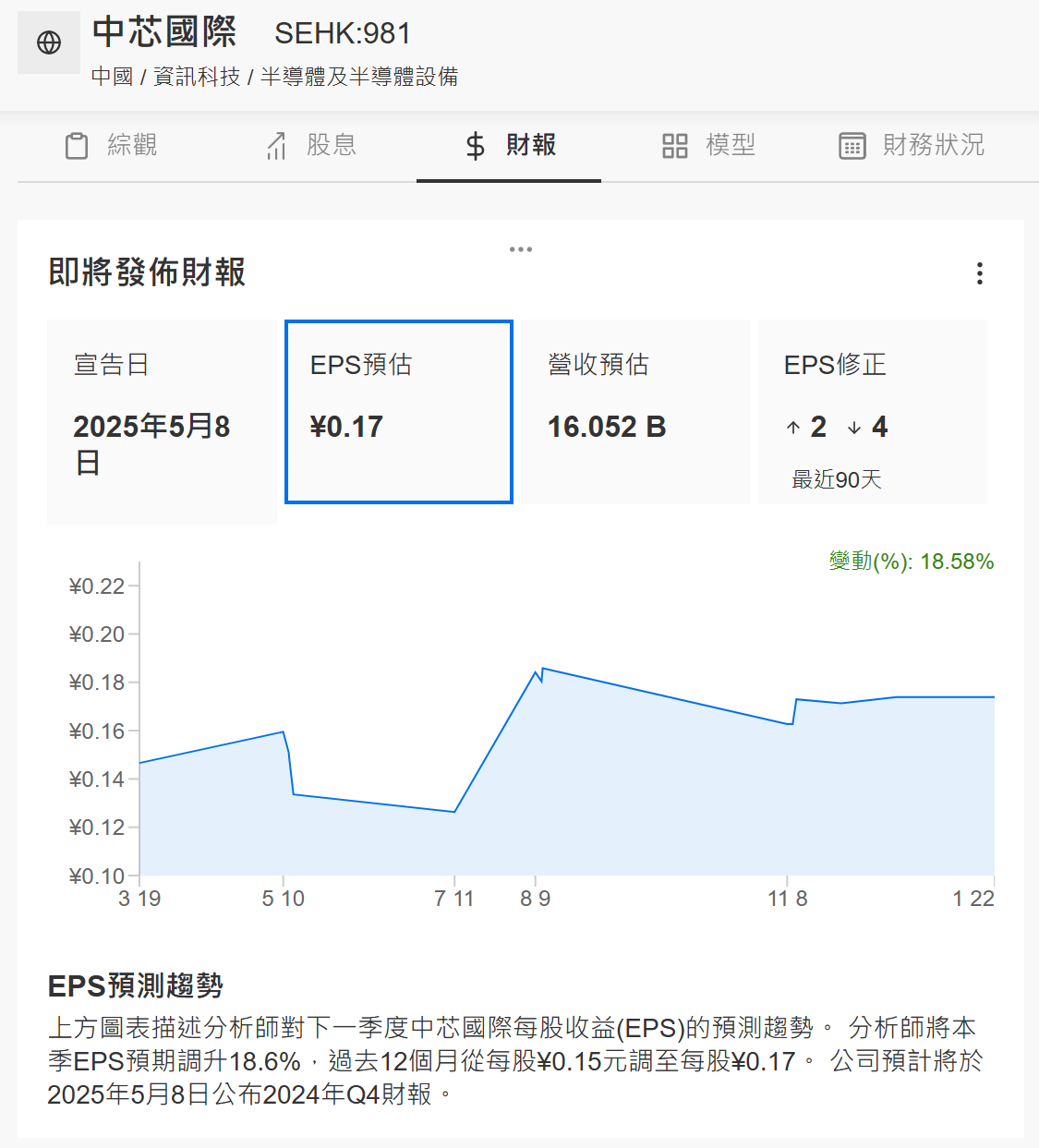This screenshot has height=1148, width=1039.
Task: Click the 最近90天 label
Action: (x=837, y=479)
